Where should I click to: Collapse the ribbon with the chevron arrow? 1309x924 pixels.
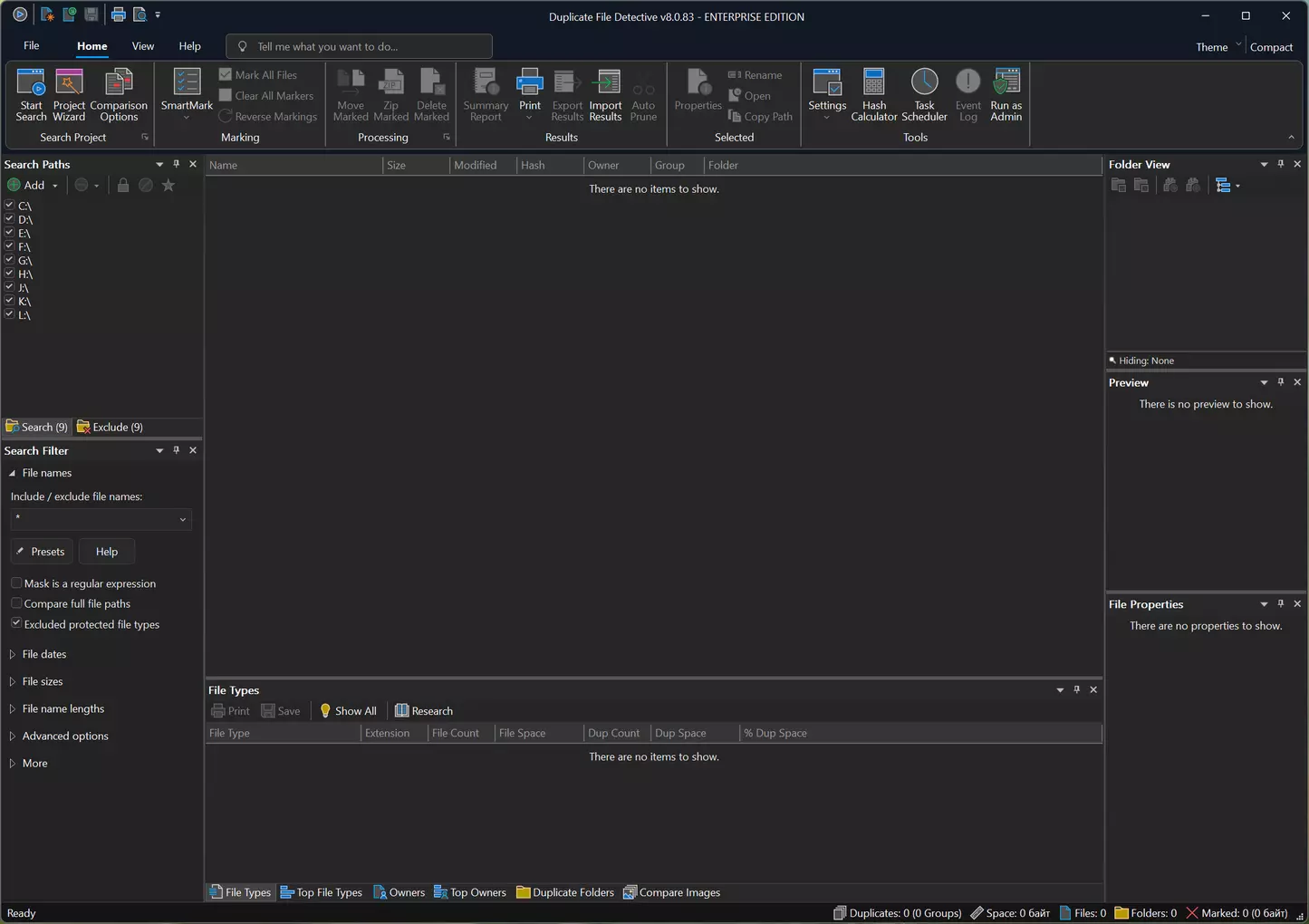point(1291,138)
